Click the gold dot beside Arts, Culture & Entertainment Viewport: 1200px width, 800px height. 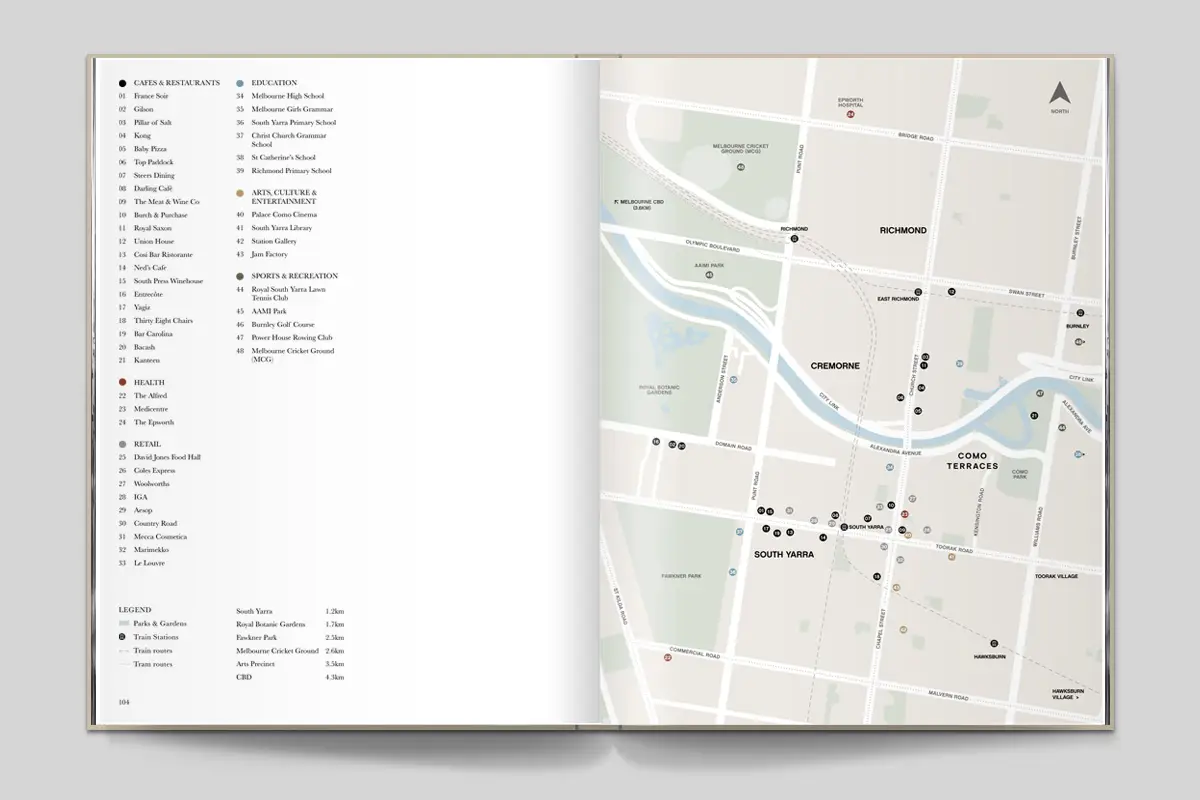pyautogui.click(x=240, y=192)
